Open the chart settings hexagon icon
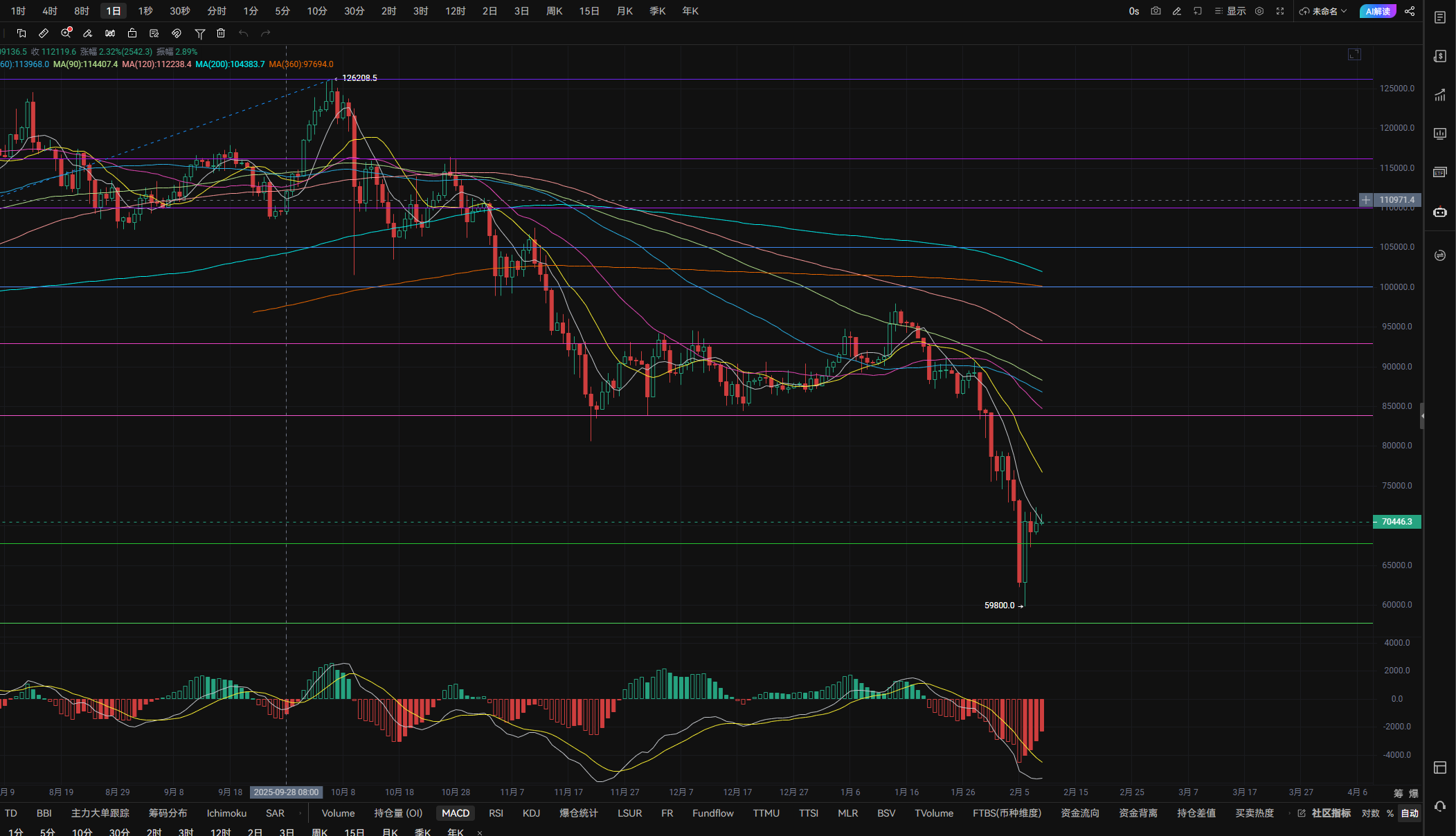1456x836 pixels. [x=1259, y=11]
